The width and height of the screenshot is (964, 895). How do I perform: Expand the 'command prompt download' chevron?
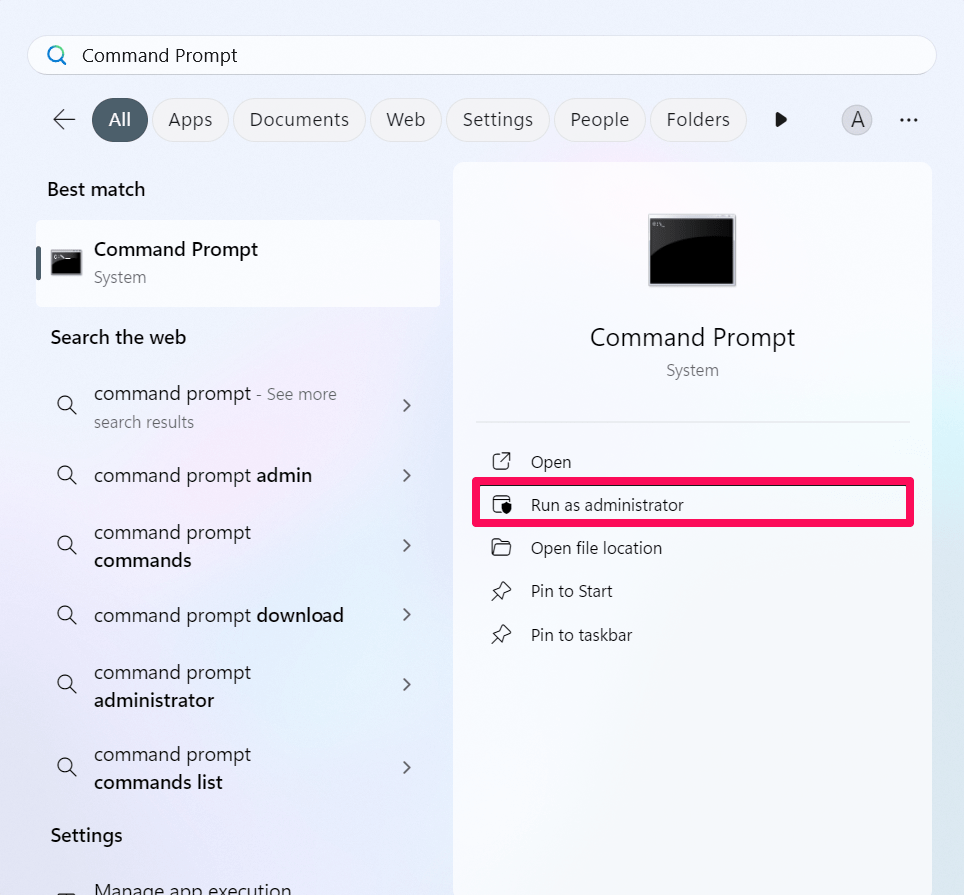point(406,615)
